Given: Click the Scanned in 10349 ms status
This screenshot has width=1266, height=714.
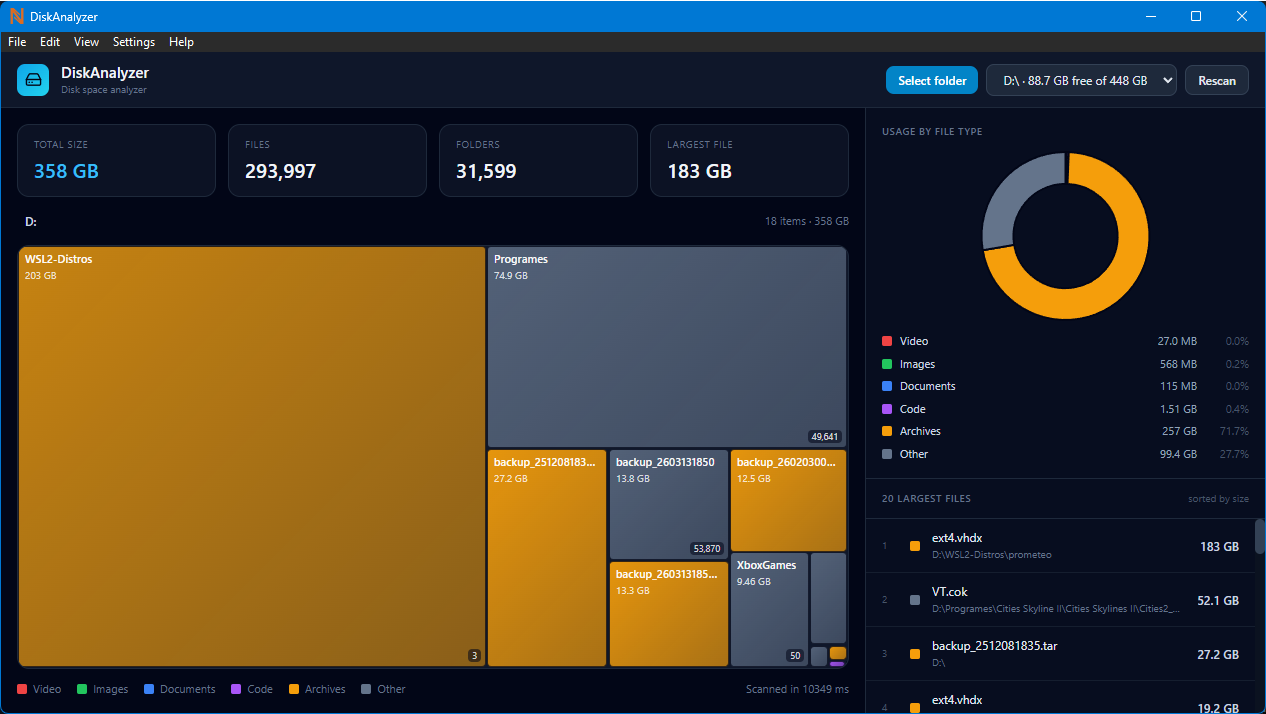Looking at the screenshot, I should [797, 689].
